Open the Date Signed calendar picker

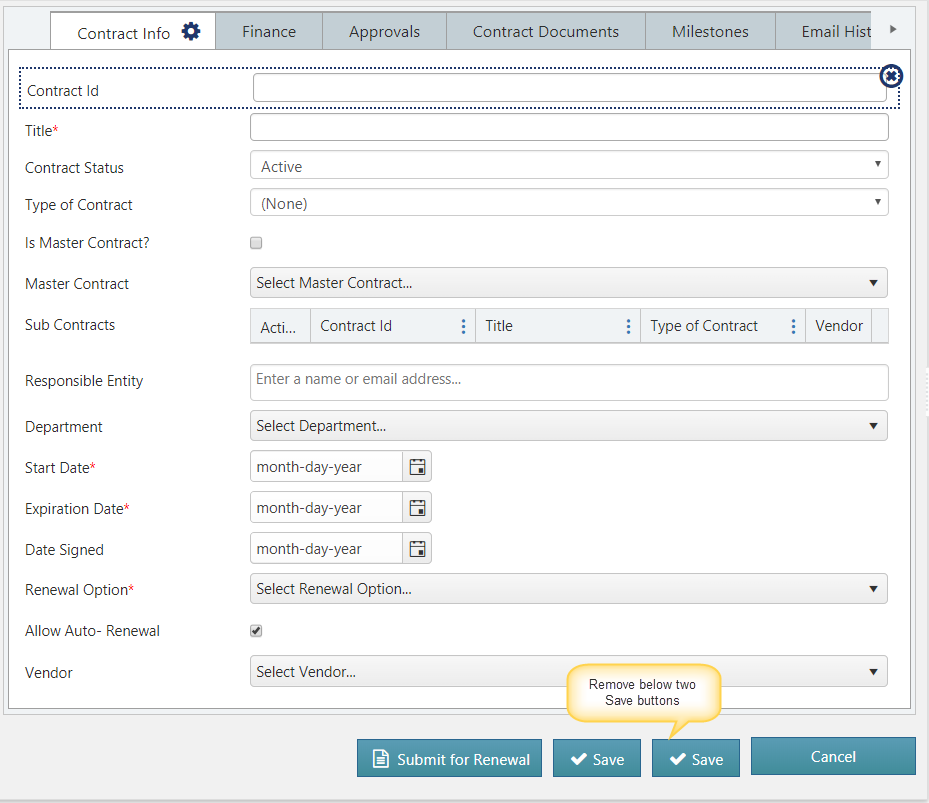click(x=417, y=549)
